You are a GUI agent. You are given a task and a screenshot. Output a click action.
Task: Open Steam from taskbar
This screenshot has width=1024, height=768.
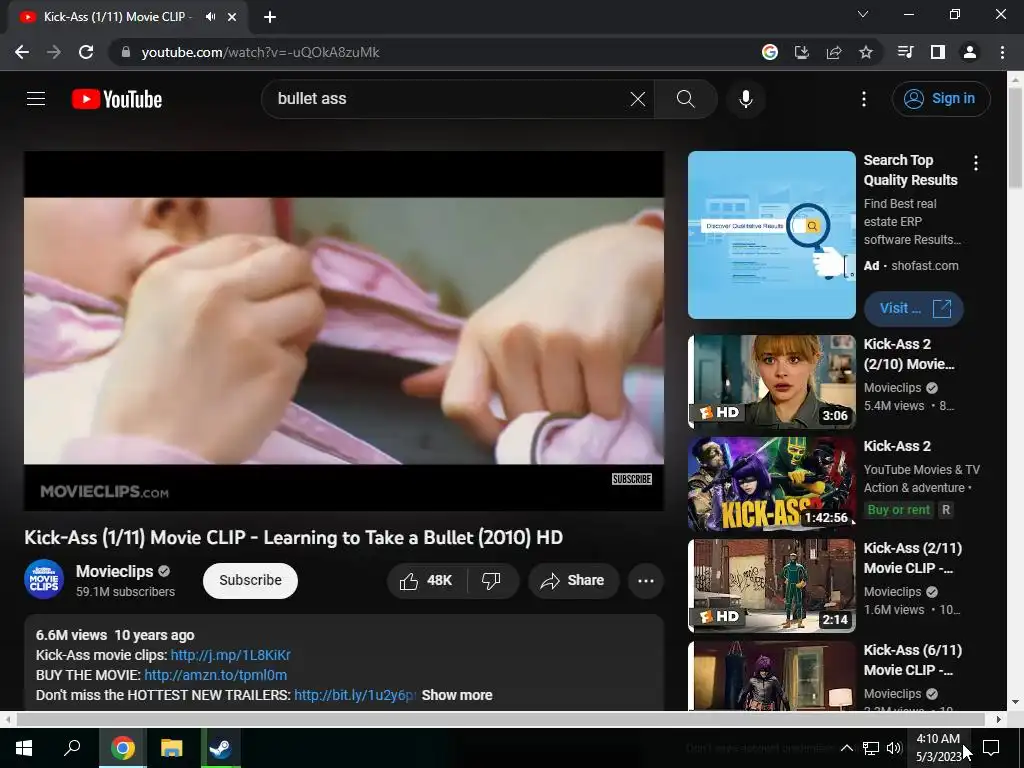tap(221, 748)
